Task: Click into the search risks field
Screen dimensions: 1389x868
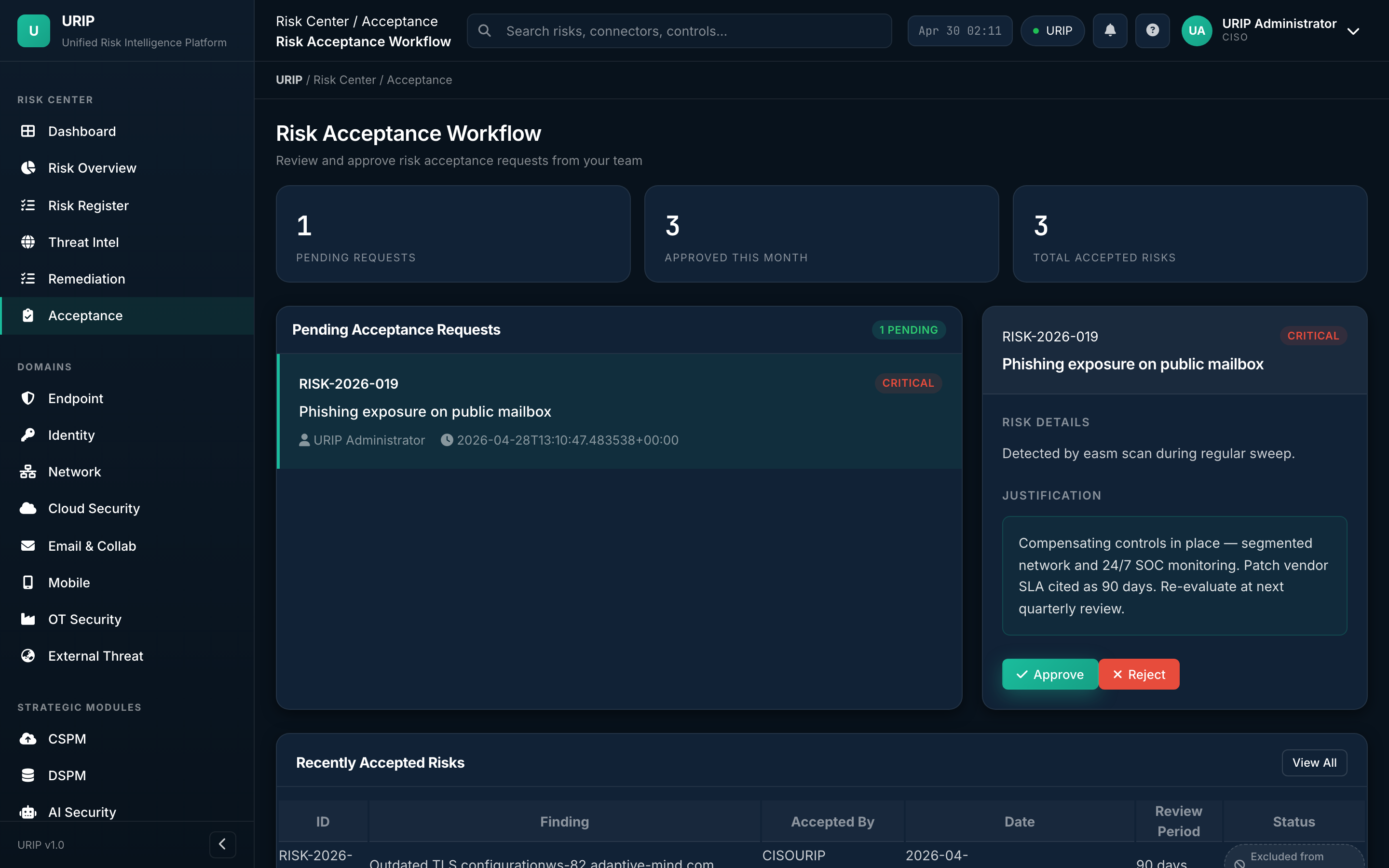Action: click(x=679, y=30)
